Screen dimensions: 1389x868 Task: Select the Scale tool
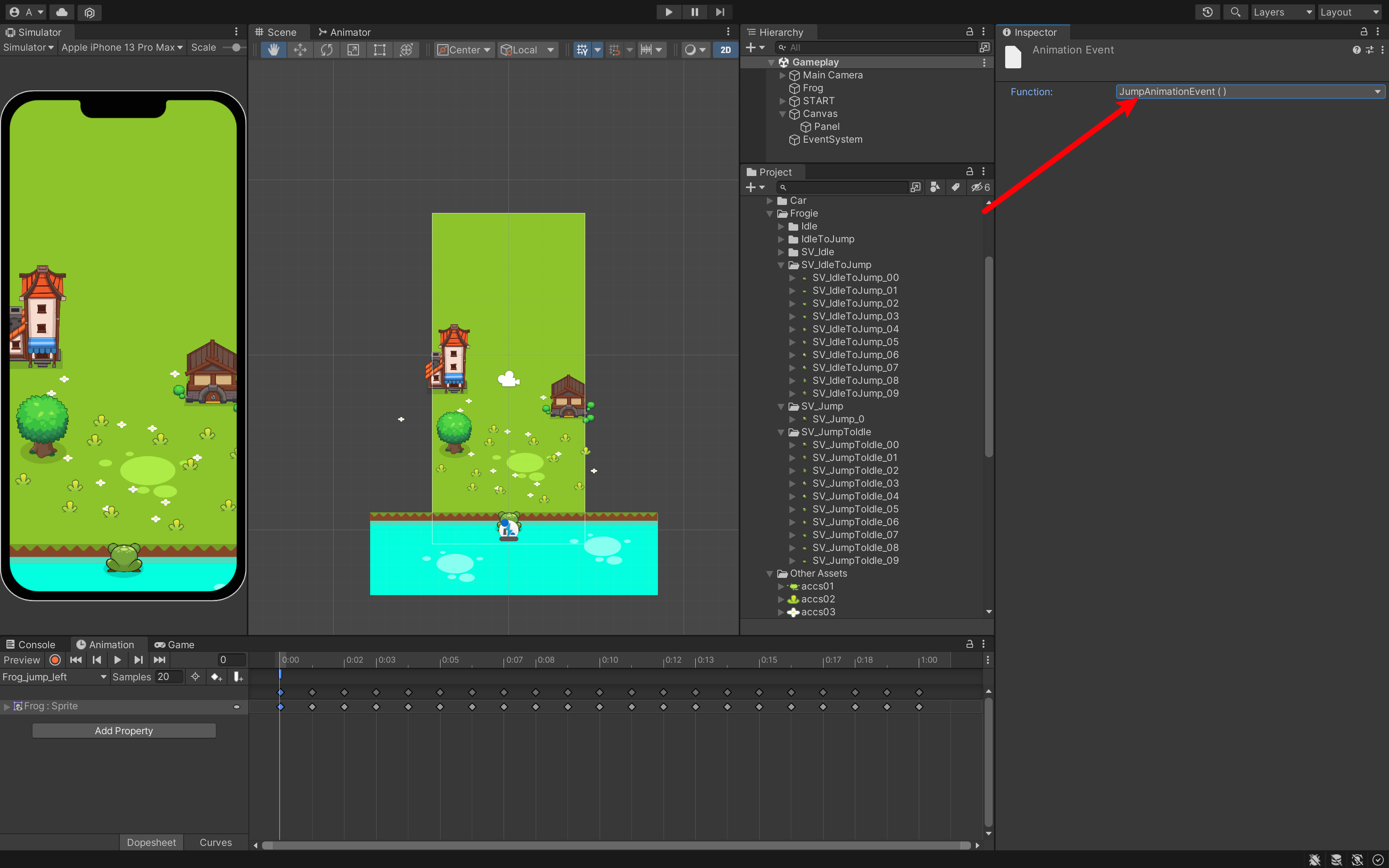pyautogui.click(x=353, y=50)
